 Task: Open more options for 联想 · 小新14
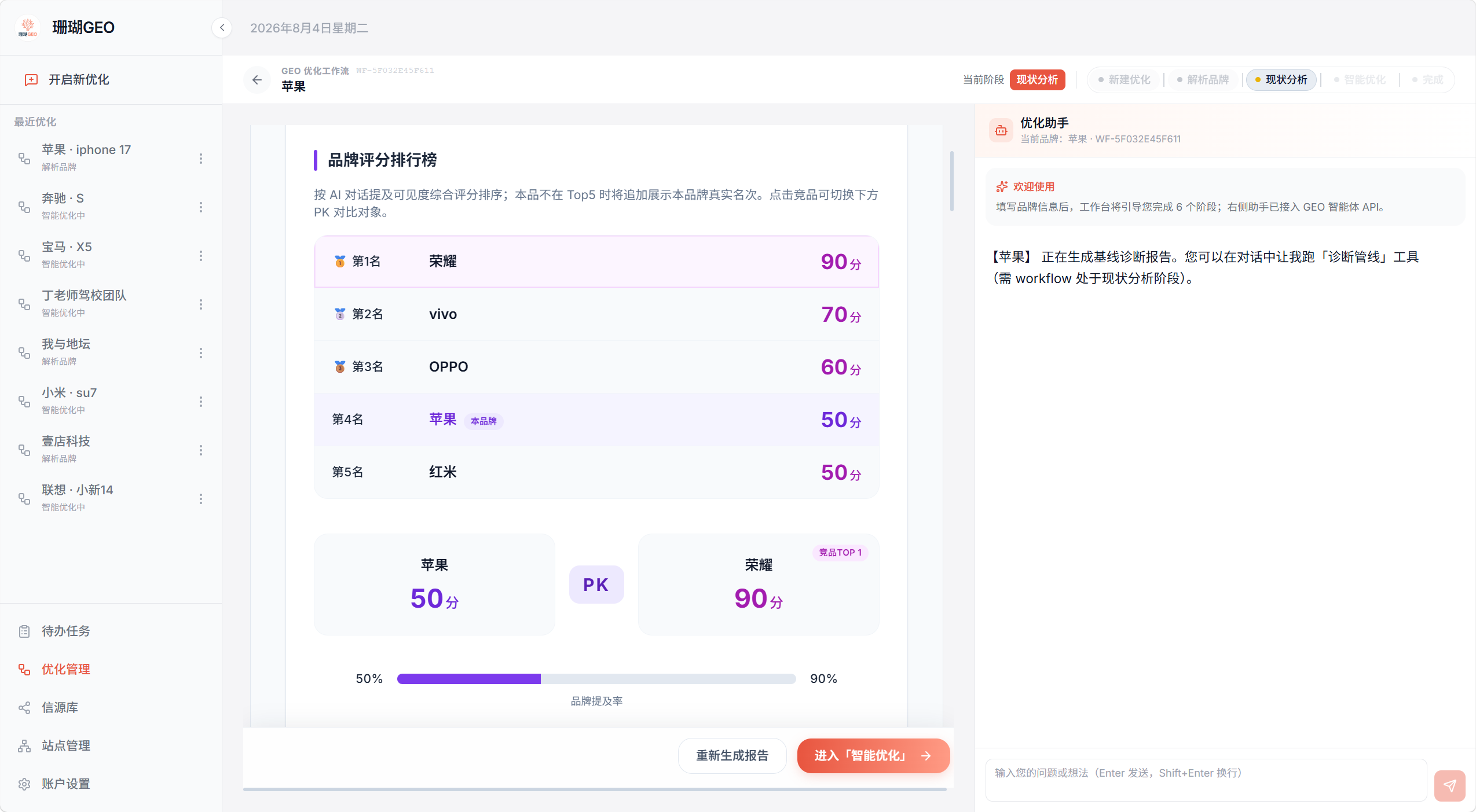click(201, 499)
